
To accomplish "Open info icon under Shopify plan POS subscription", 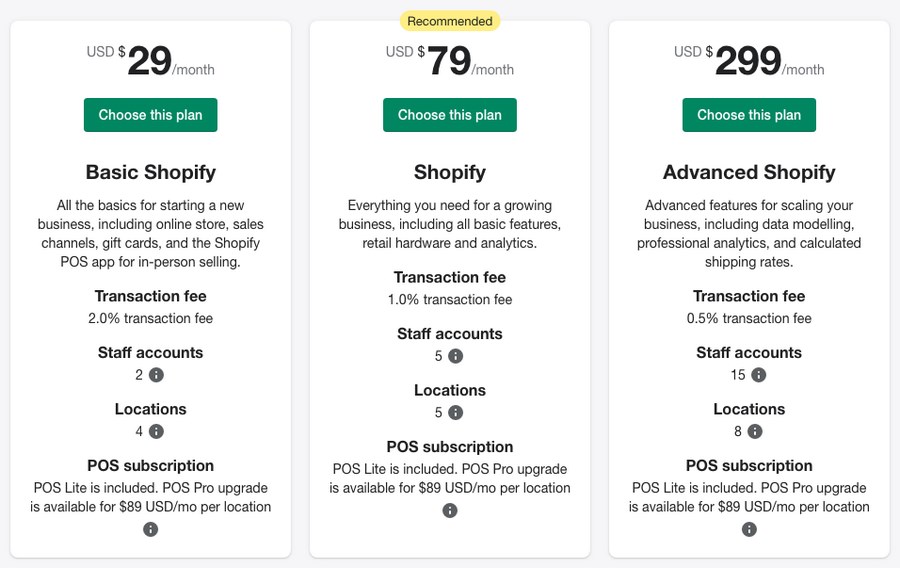I will click(x=450, y=510).
